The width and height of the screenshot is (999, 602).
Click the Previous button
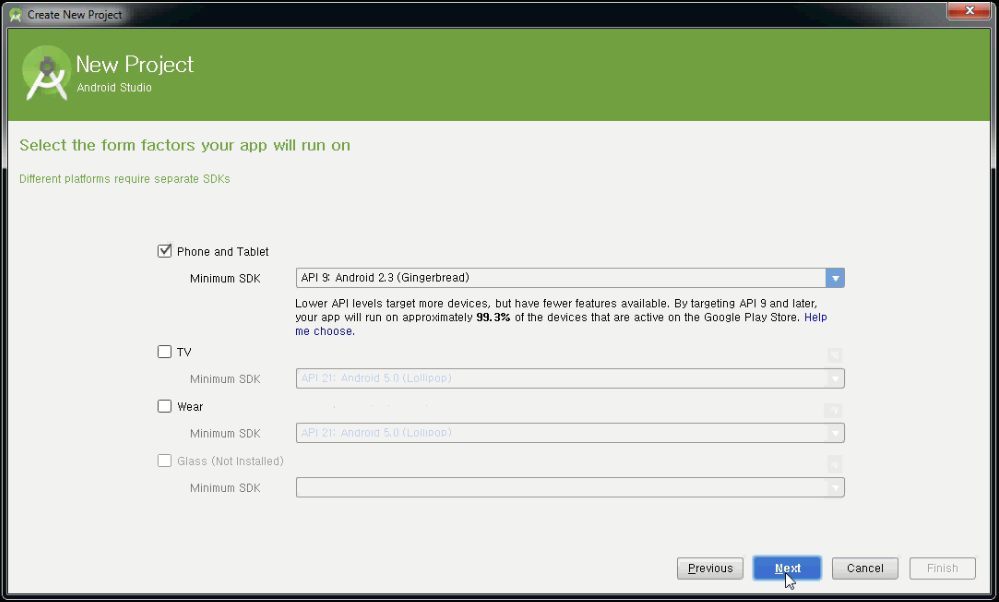pyautogui.click(x=710, y=568)
